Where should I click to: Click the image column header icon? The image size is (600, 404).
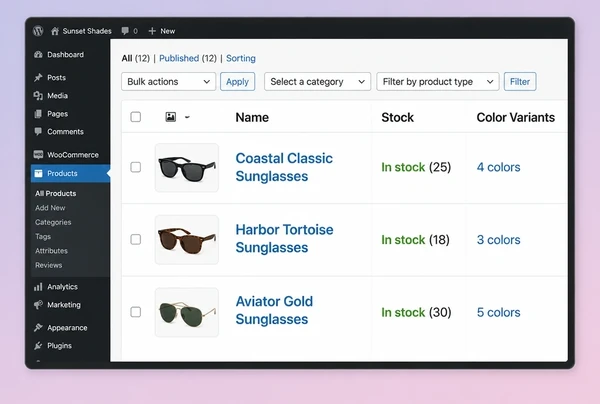coord(171,117)
